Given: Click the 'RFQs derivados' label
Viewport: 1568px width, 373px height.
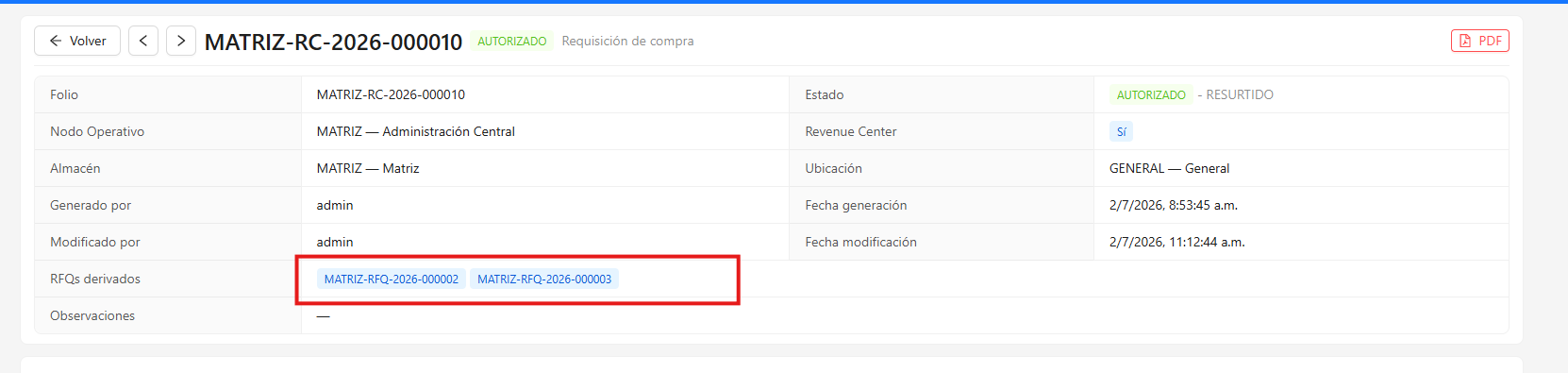Looking at the screenshot, I should (95, 279).
